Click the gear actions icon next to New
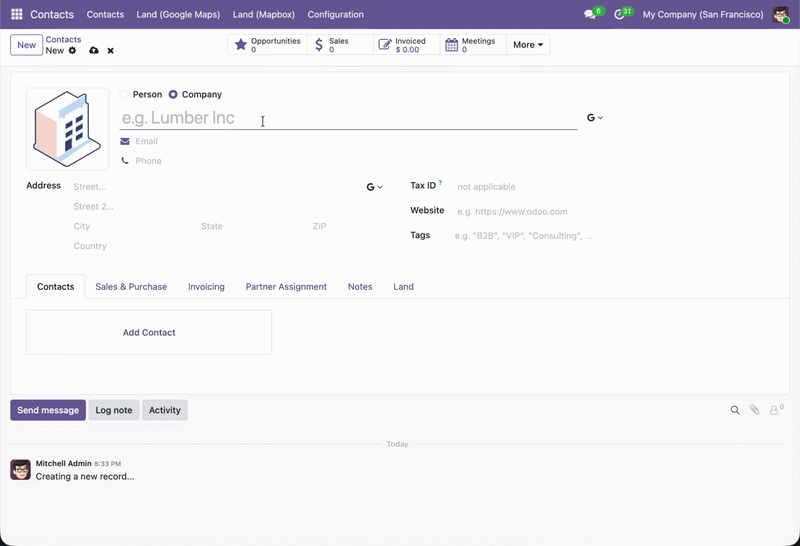The width and height of the screenshot is (800, 546). coord(72,51)
